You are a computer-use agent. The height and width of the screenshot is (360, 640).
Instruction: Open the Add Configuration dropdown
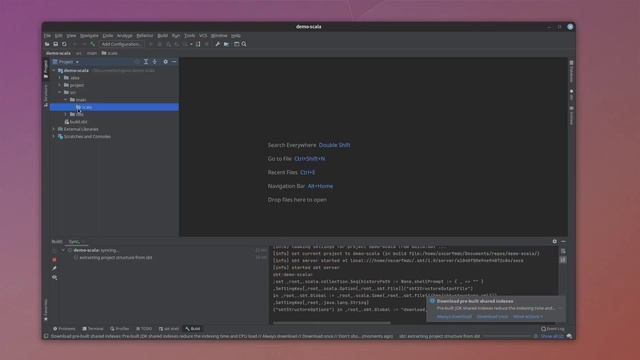click(x=121, y=44)
